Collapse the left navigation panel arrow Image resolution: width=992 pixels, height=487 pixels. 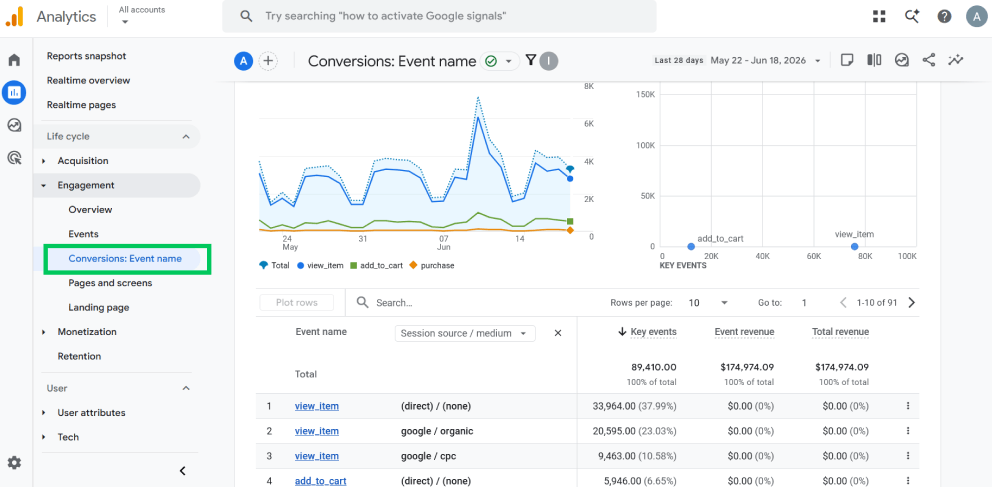click(182, 471)
